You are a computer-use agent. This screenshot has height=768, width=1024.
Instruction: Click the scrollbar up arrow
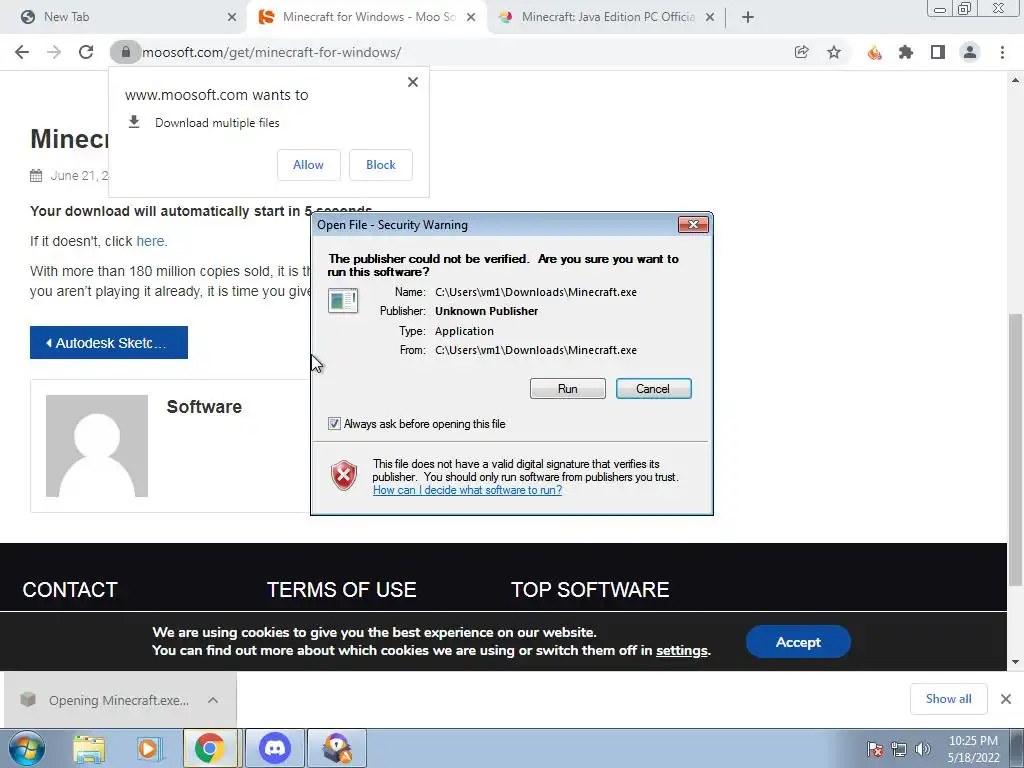click(x=1015, y=80)
